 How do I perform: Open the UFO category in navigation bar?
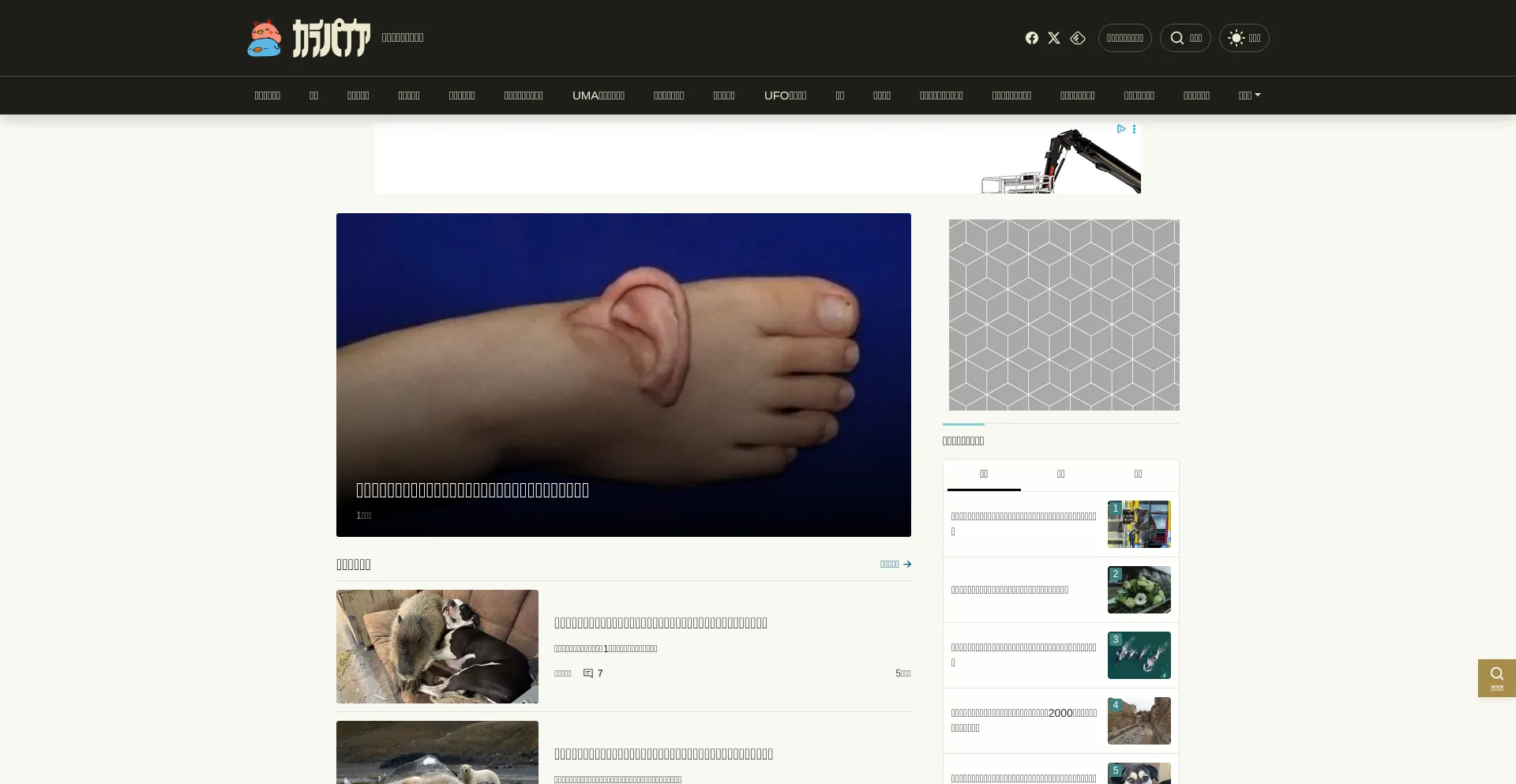(785, 96)
